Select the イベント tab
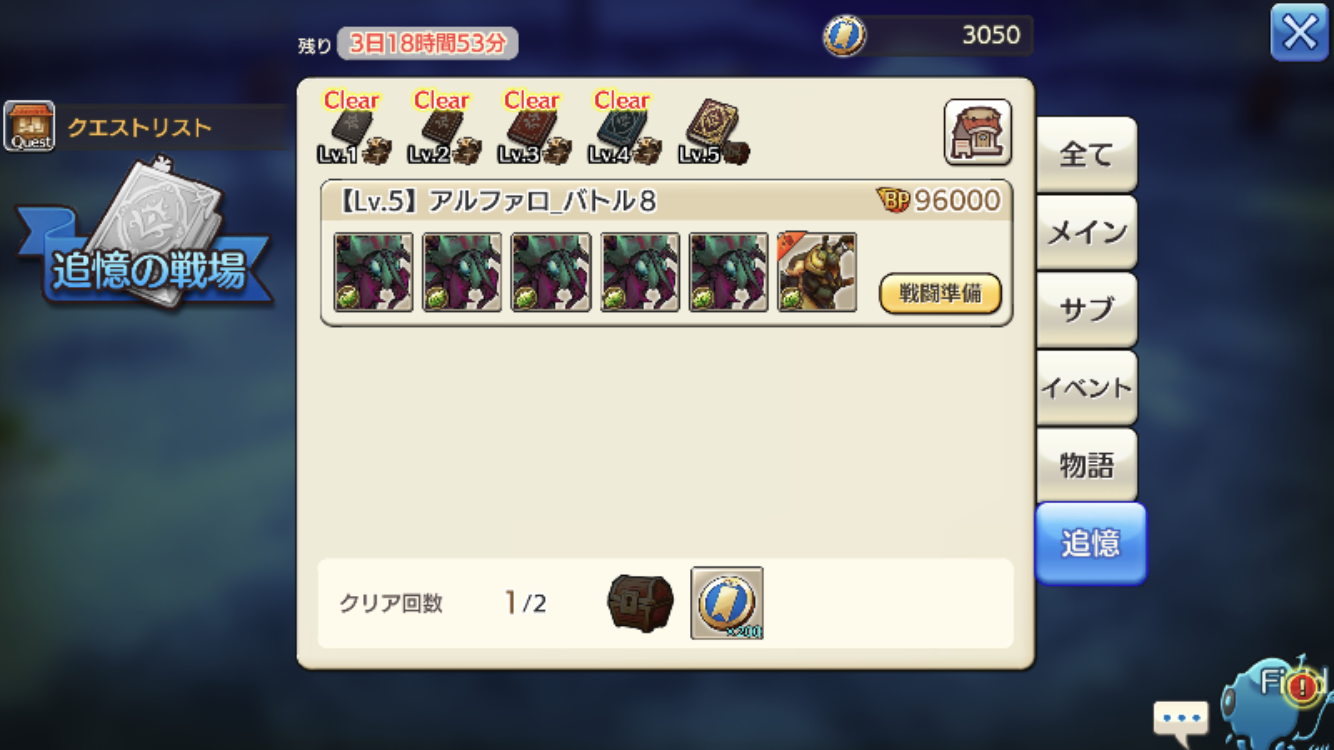The height and width of the screenshot is (750, 1334). [x=1086, y=388]
